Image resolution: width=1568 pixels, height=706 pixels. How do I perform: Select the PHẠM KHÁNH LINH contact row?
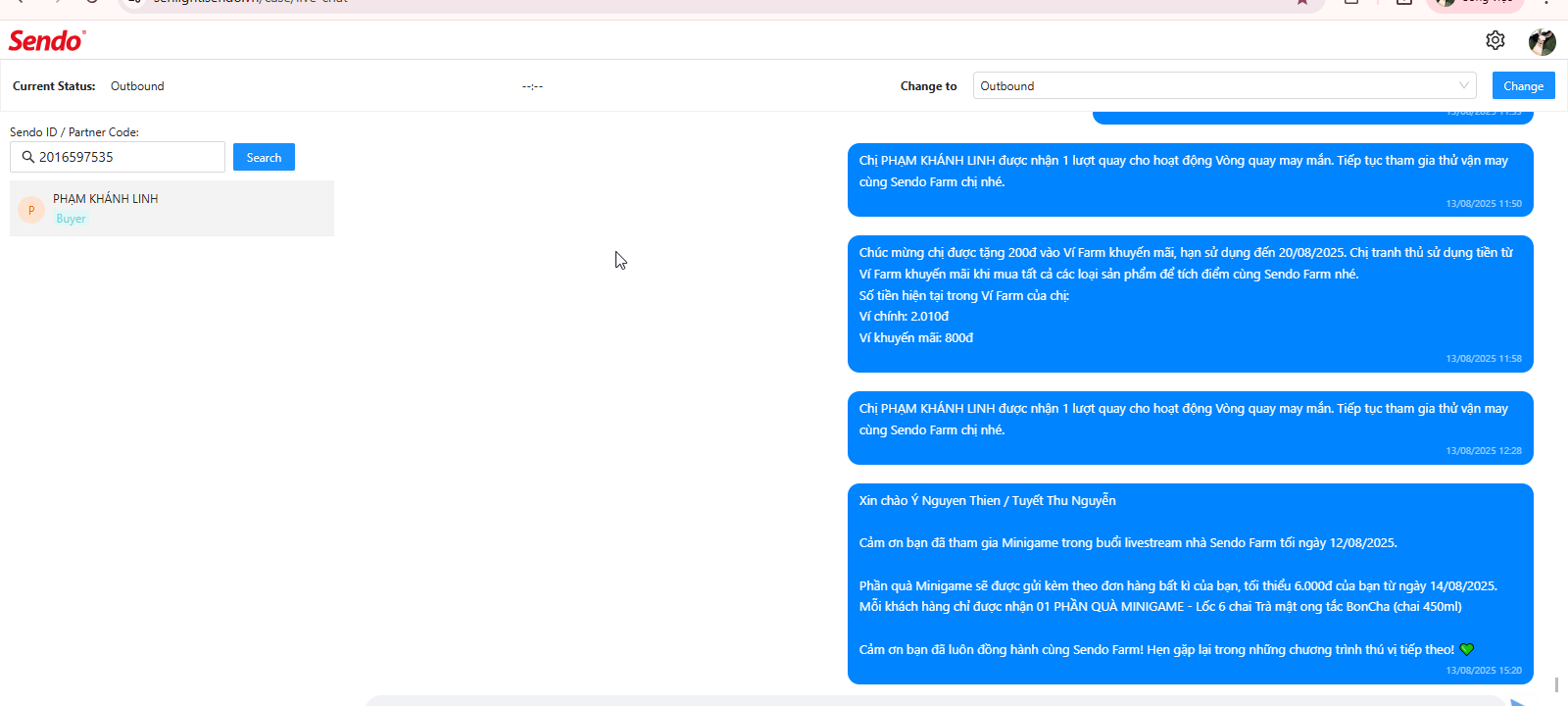tap(171, 208)
